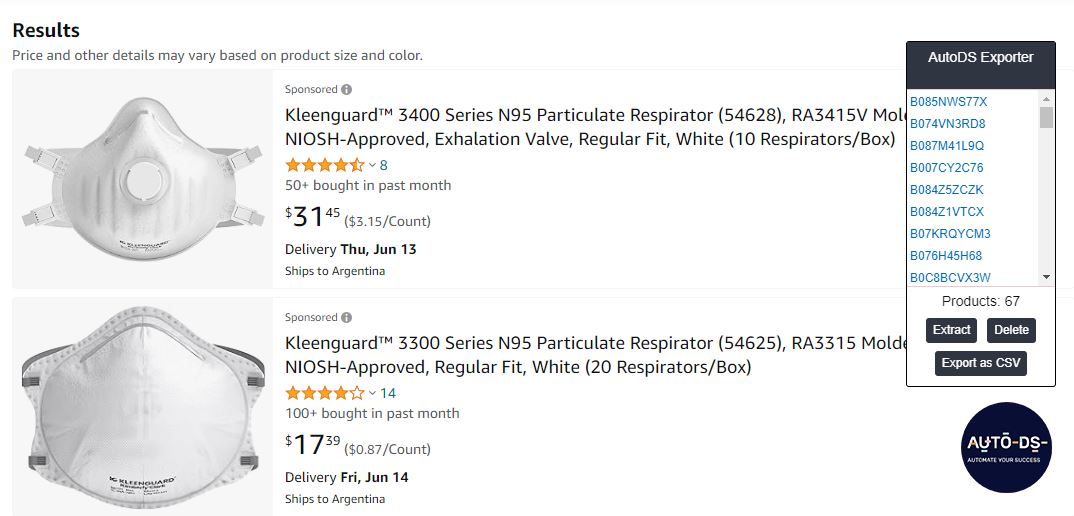Click the star rating of Kleenguard 3300
Image resolution: width=1074 pixels, height=516 pixels.
(325, 393)
